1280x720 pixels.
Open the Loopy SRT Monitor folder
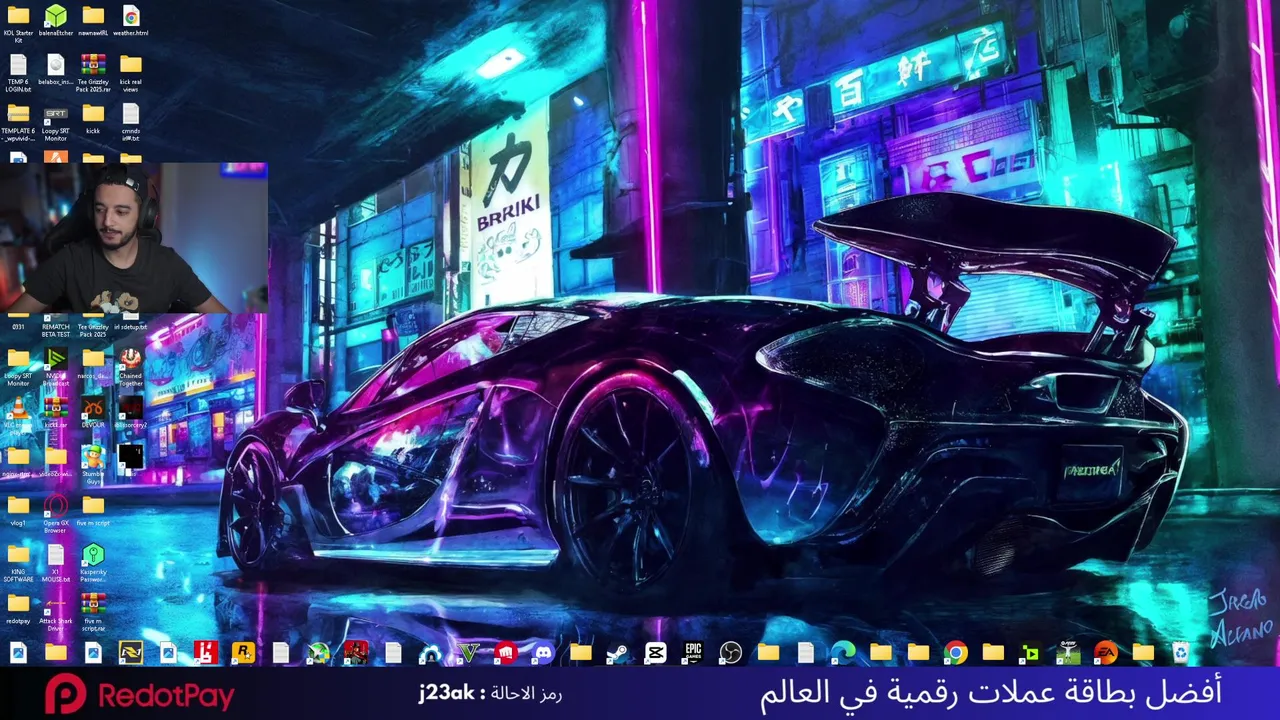18,366
